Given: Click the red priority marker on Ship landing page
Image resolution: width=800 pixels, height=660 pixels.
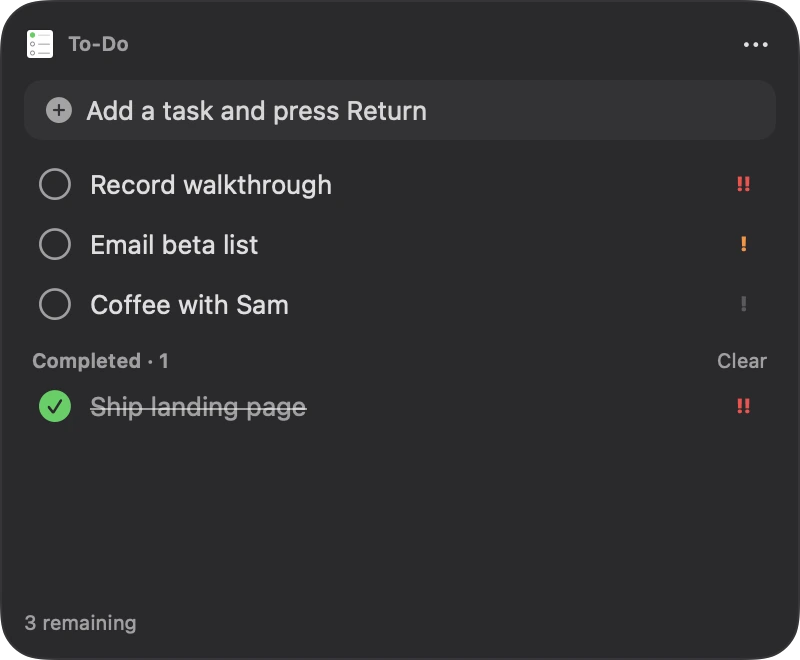Looking at the screenshot, I should coord(743,407).
